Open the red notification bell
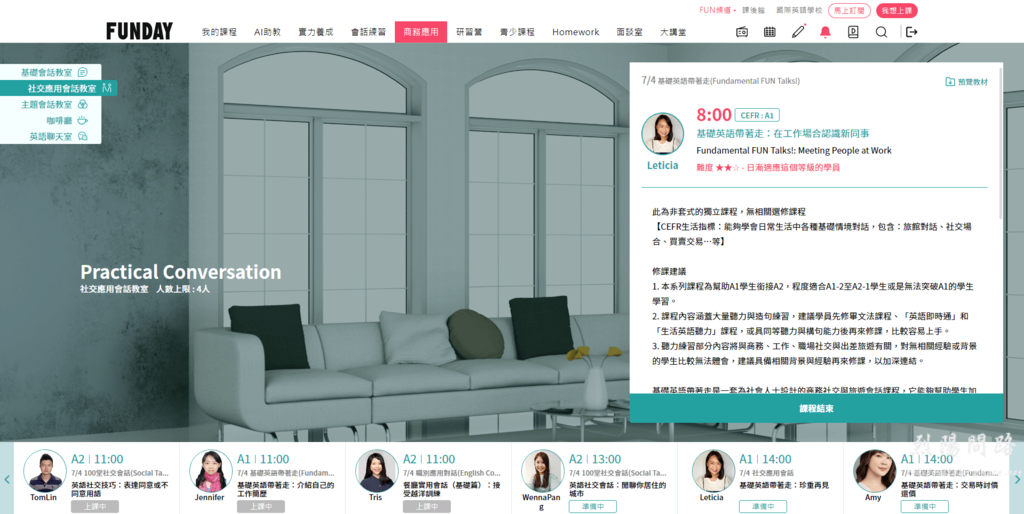Viewport: 1024px width, 514px height. coord(825,31)
